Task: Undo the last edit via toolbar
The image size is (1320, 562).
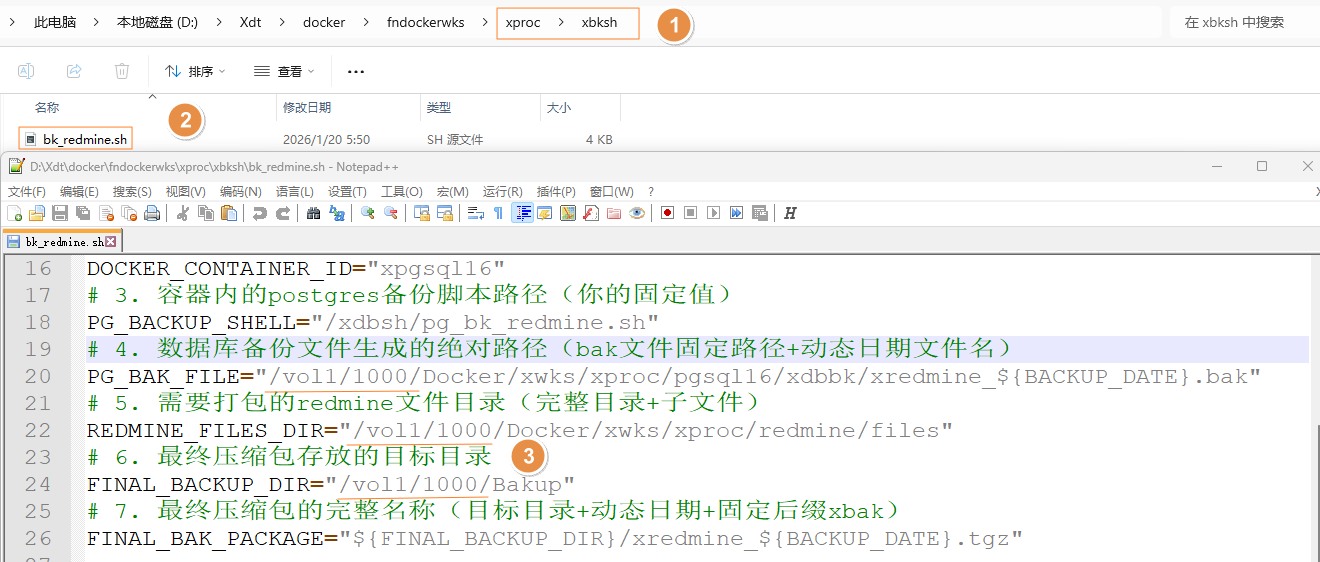Action: click(x=260, y=213)
